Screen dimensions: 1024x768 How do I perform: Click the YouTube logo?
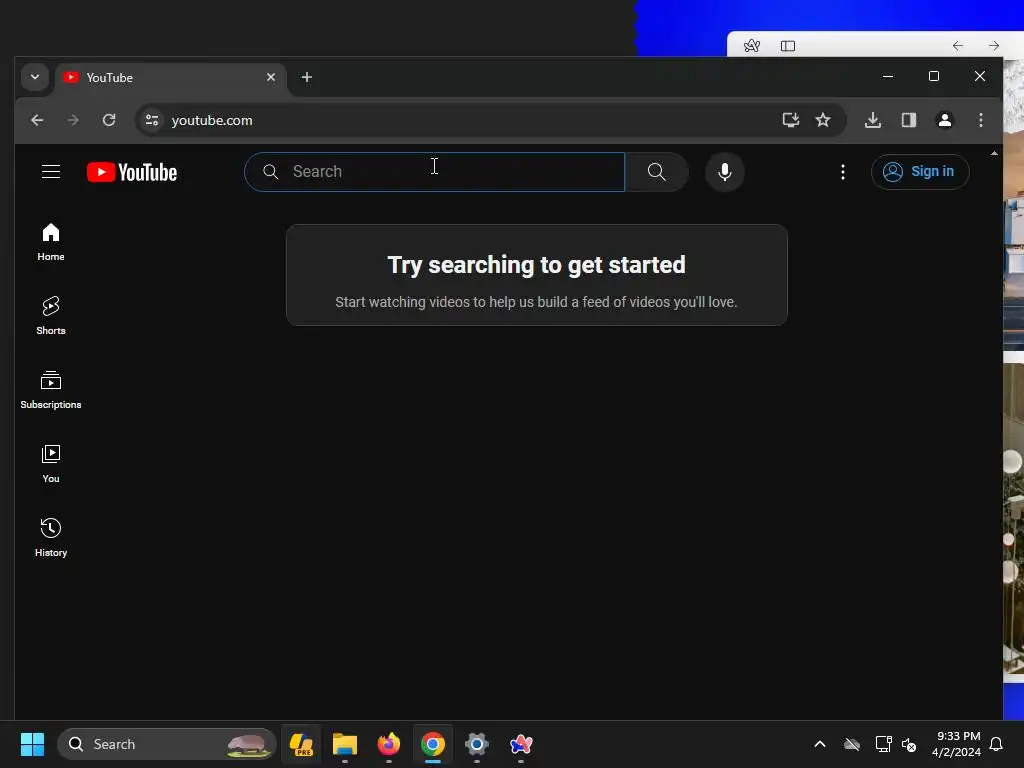click(132, 172)
